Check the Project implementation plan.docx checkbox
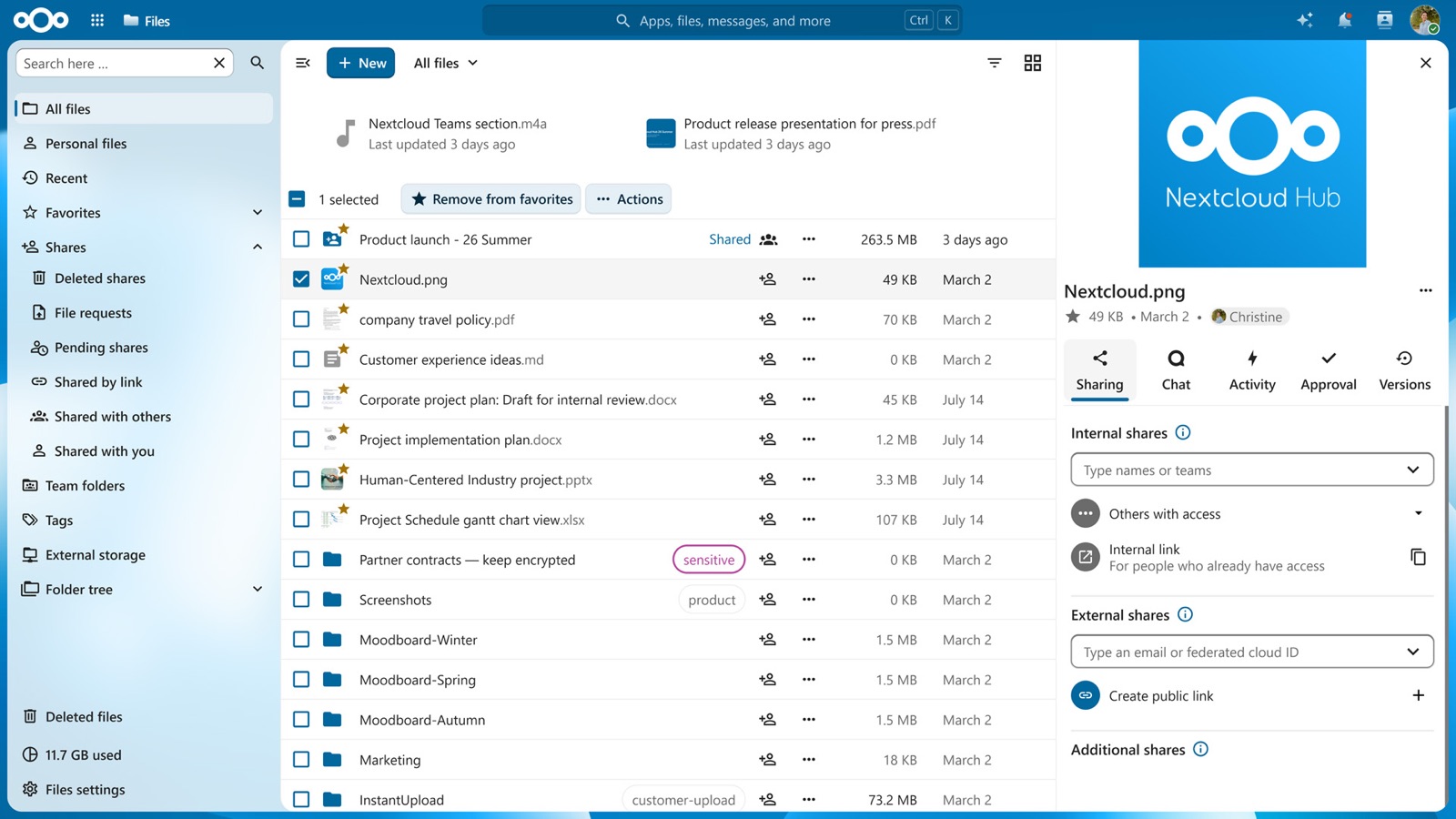The width and height of the screenshot is (1456, 819). coord(301,440)
